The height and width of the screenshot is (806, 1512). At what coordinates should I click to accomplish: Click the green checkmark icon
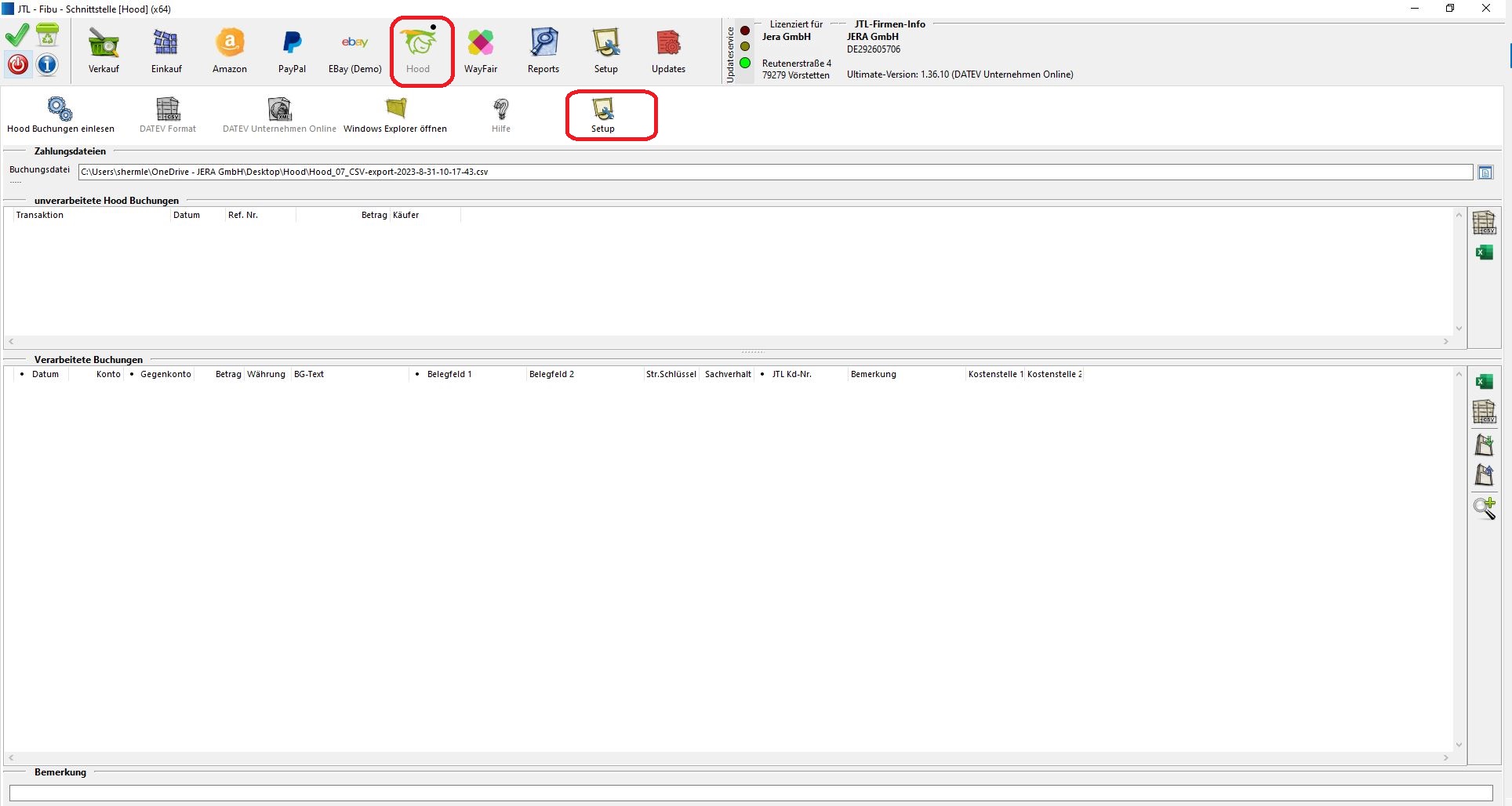17,35
